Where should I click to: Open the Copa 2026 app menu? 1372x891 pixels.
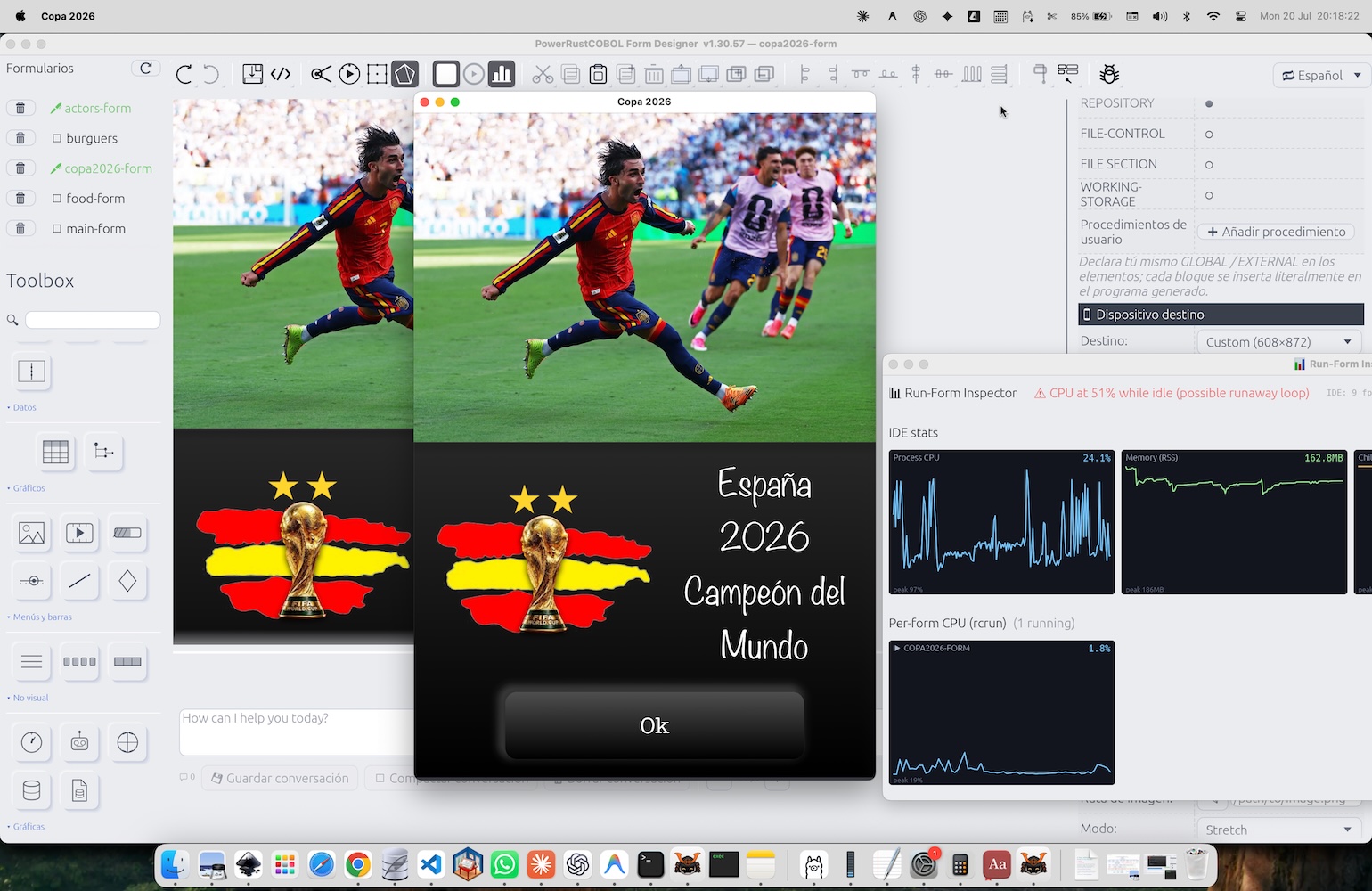click(x=68, y=16)
